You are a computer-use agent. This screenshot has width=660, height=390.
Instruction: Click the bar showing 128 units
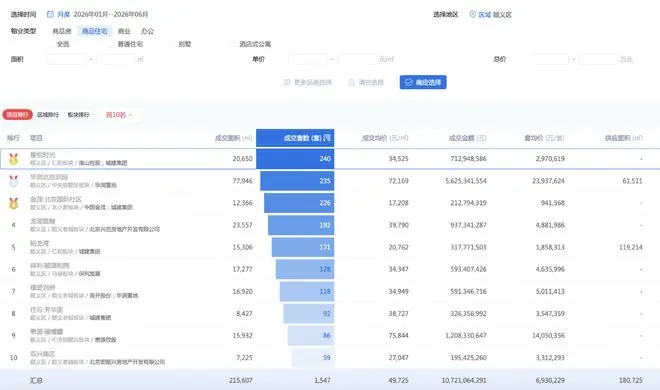[x=305, y=269]
